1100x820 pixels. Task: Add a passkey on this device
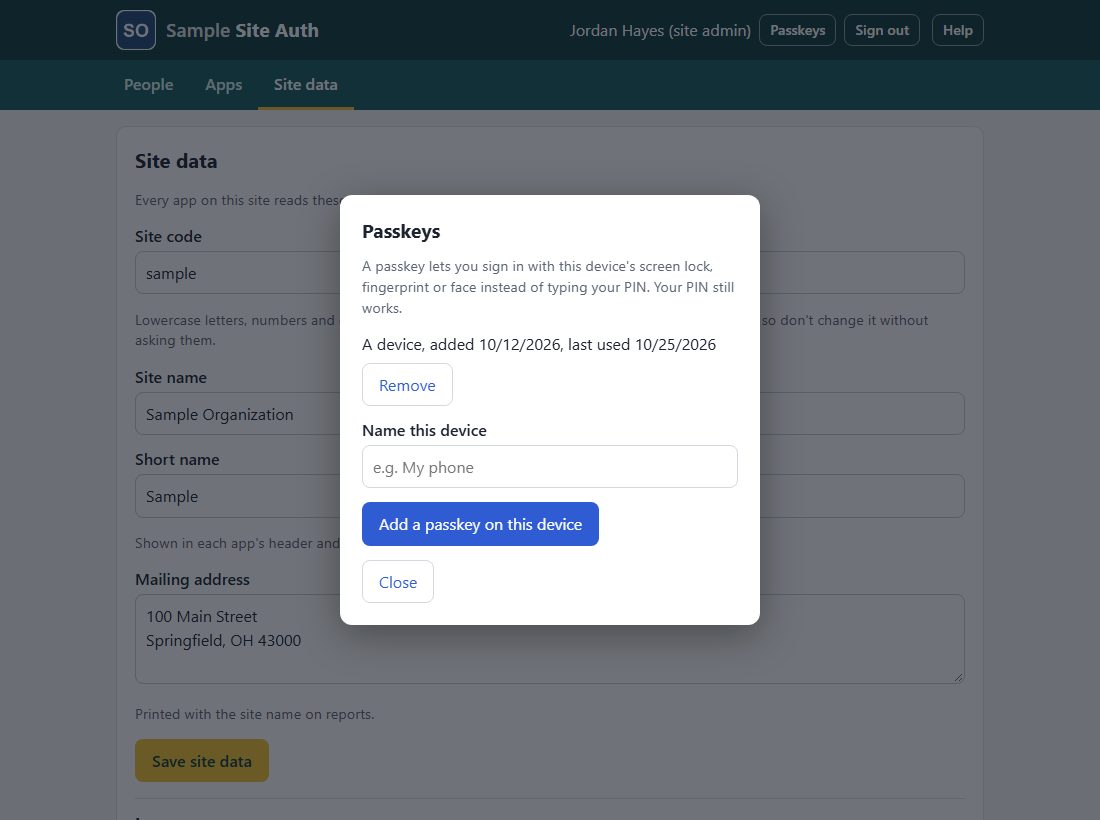pyautogui.click(x=481, y=524)
